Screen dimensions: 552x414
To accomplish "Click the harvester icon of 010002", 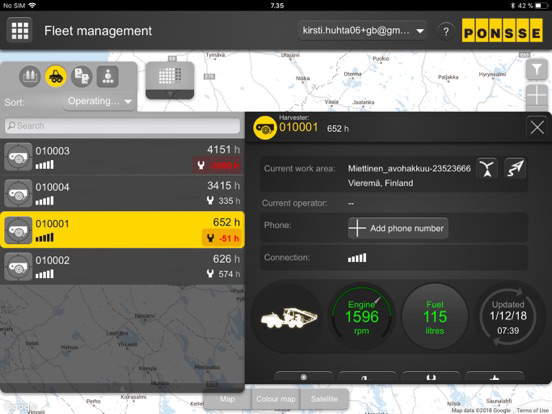I will 18,266.
